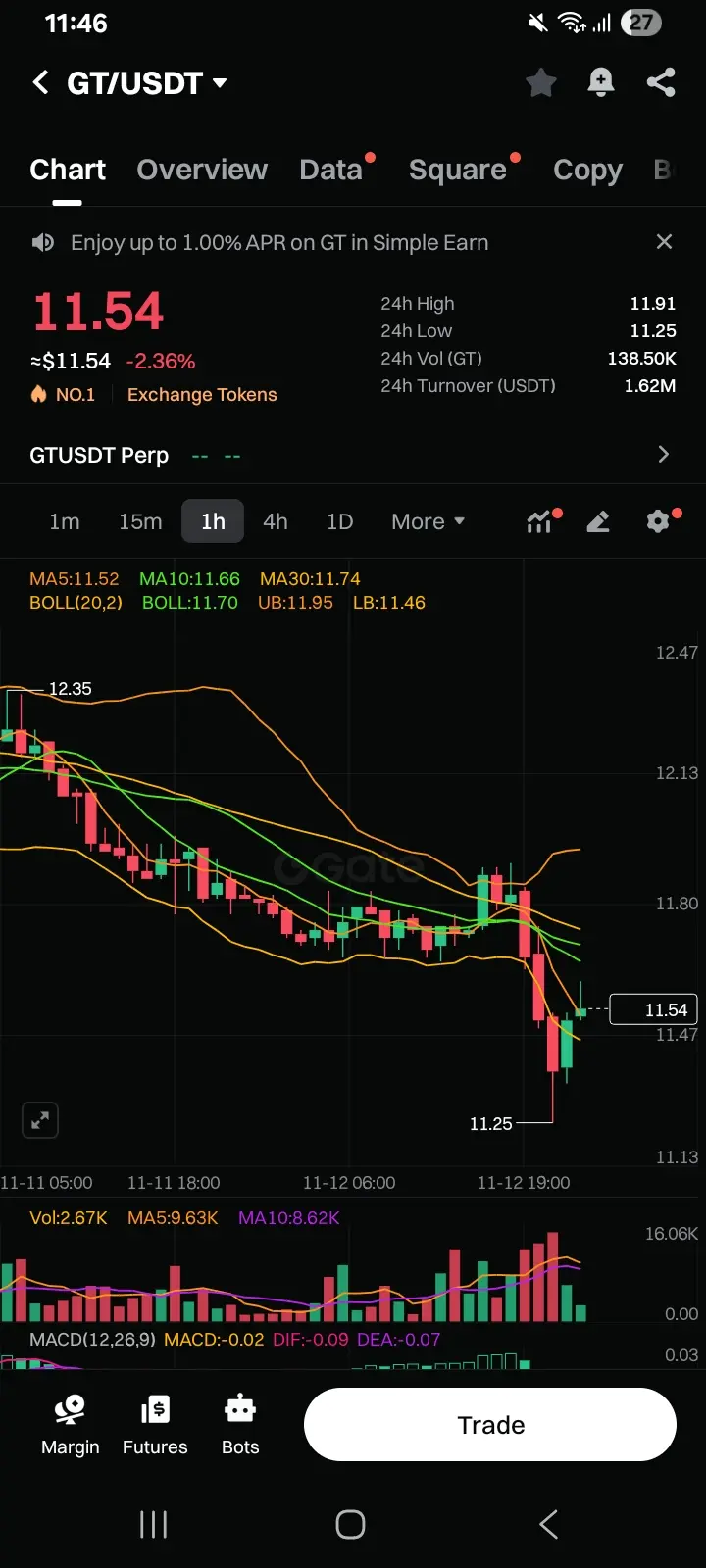Open the Data tab
The width and height of the screenshot is (706, 1568).
point(331,170)
